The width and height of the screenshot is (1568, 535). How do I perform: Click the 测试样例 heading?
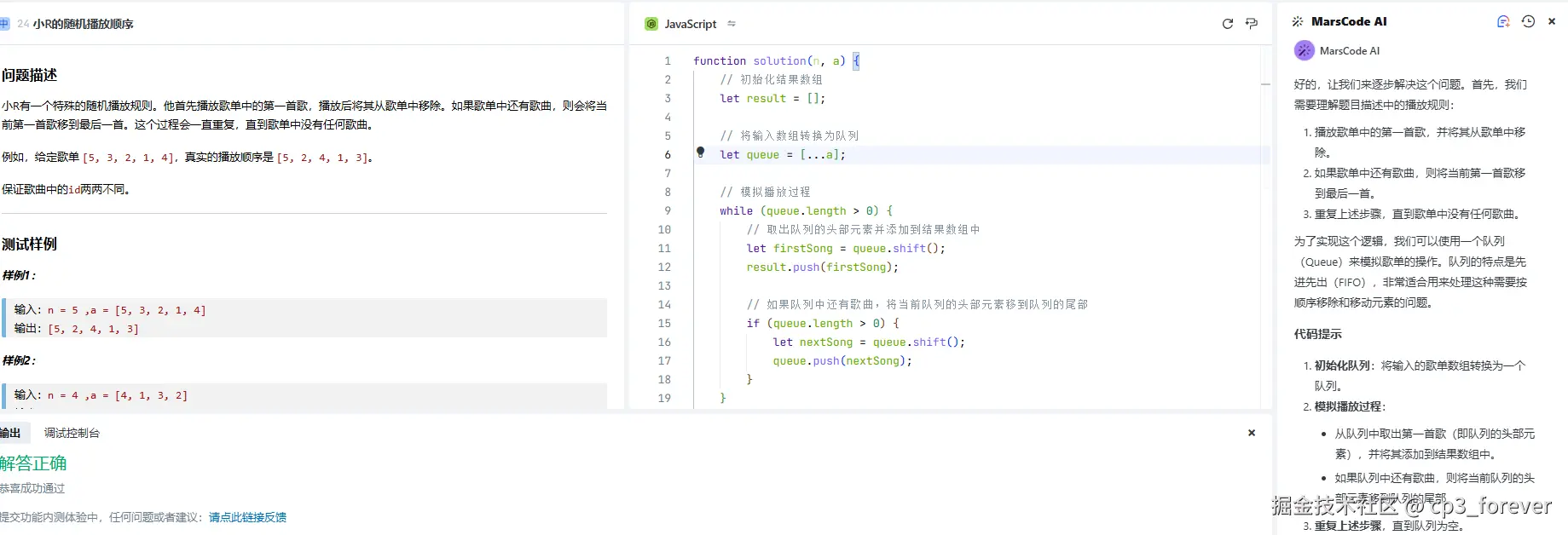point(29,244)
